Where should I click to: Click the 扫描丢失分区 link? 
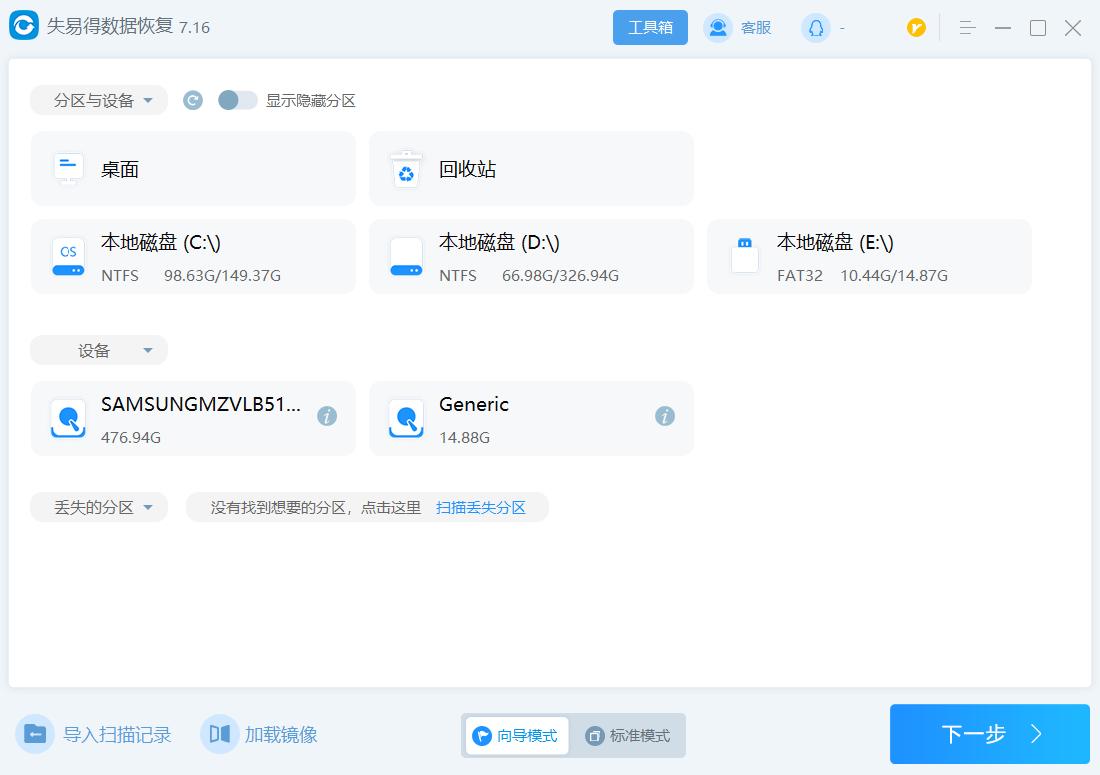(x=483, y=507)
